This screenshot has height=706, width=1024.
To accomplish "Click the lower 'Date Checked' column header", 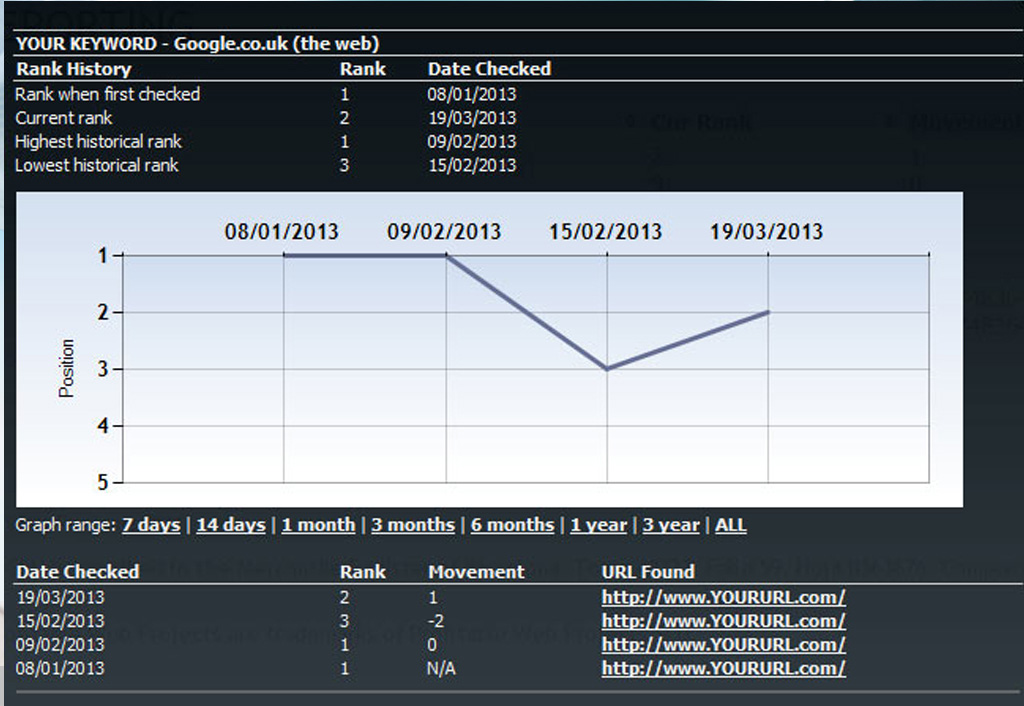I will tap(77, 571).
